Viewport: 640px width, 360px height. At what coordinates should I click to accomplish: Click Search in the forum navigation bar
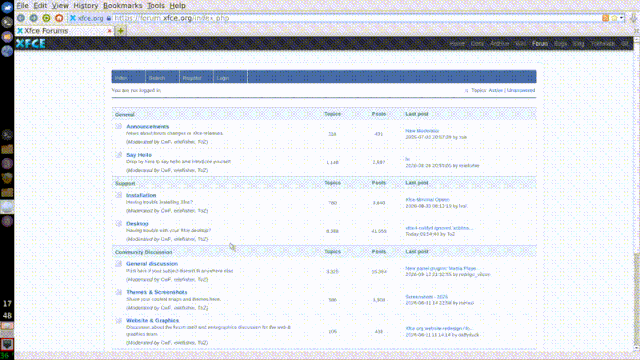coord(157,78)
